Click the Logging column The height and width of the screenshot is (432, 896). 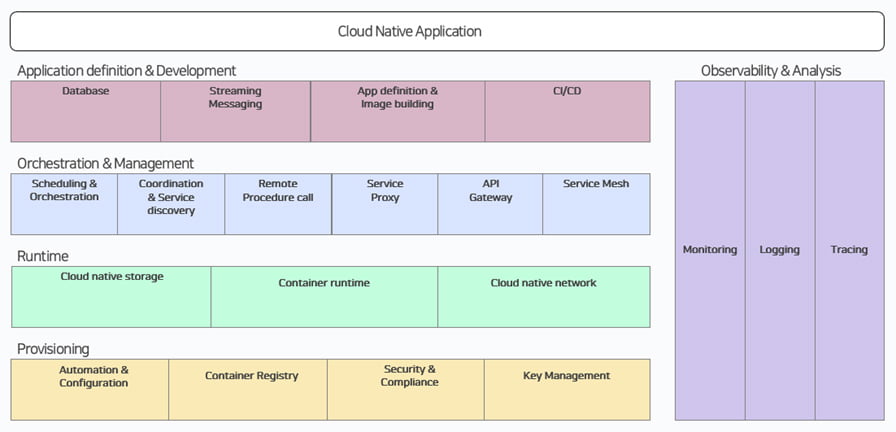[780, 250]
